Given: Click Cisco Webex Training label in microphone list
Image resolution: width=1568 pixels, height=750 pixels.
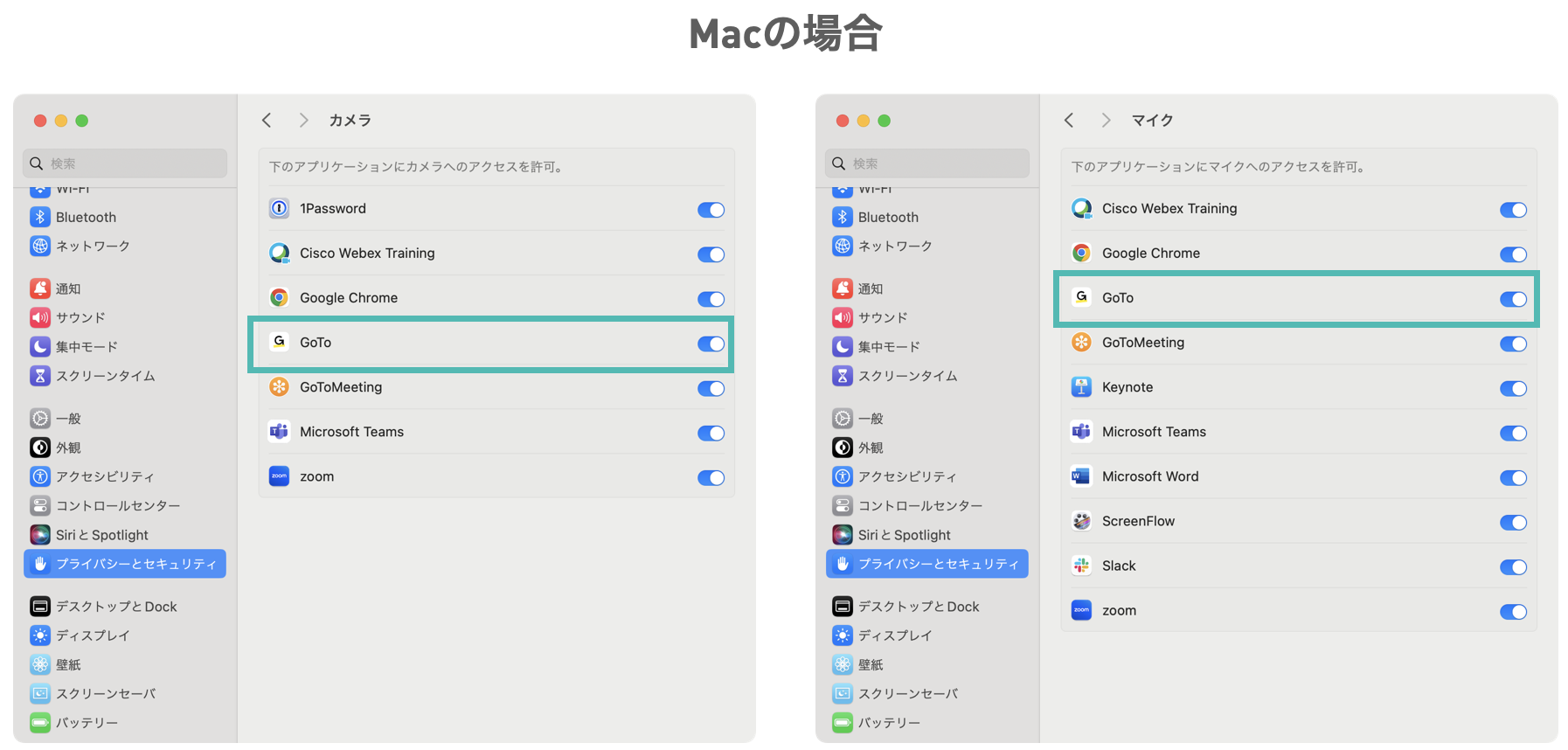Looking at the screenshot, I should point(1169,208).
